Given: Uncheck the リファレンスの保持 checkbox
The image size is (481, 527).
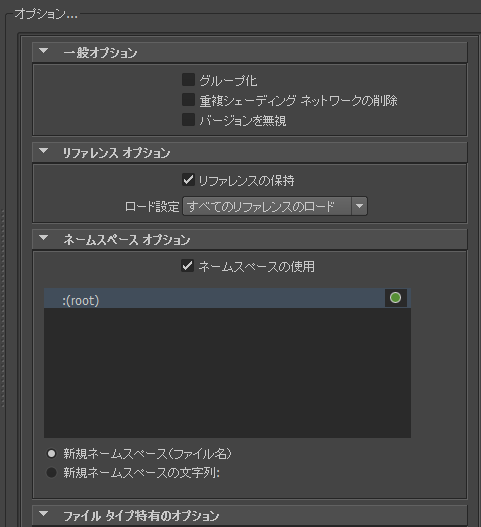Looking at the screenshot, I should coord(188,180).
